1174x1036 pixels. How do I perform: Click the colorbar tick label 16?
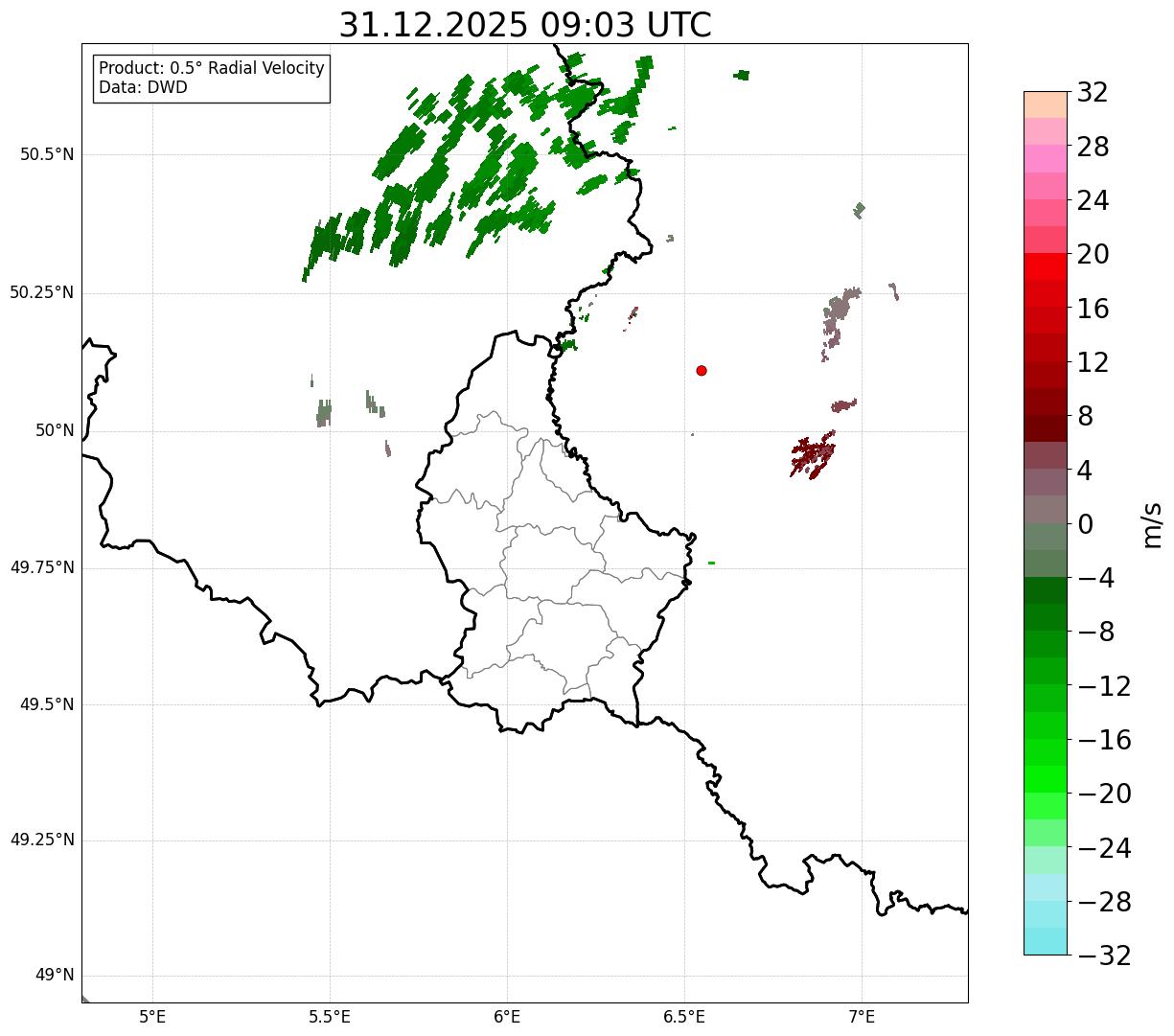[1093, 309]
